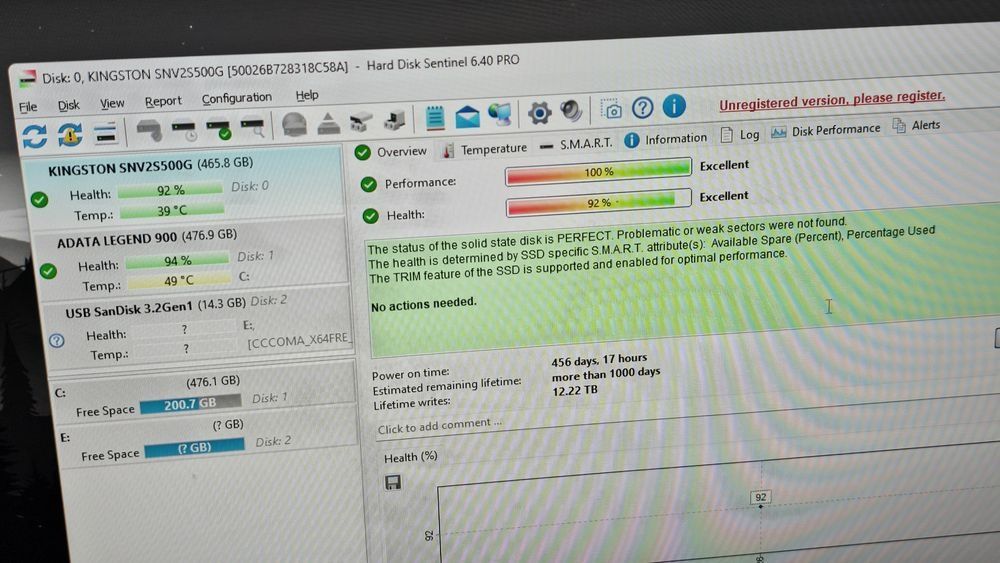Switch to the S.M.A.R.T. tab
The width and height of the screenshot is (1000, 563).
tap(576, 144)
